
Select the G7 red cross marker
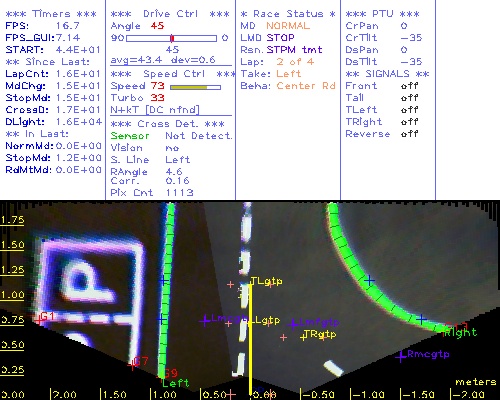click(x=133, y=365)
